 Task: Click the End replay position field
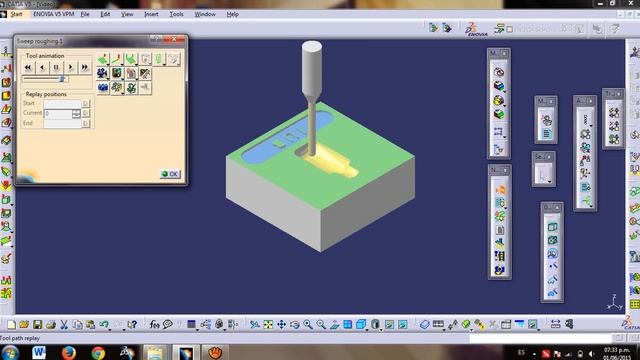(62, 123)
